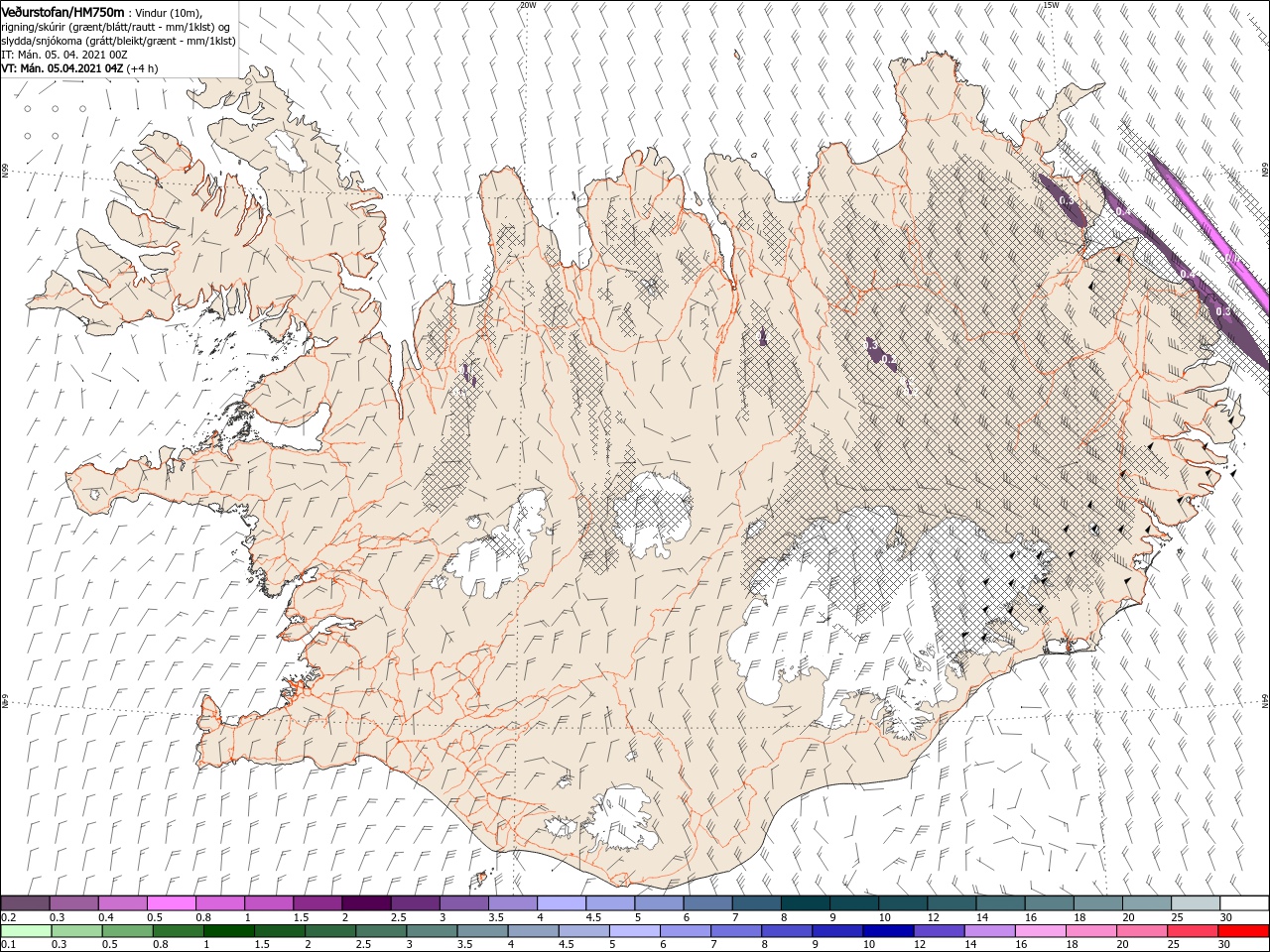
Task: Click the bright pink 0.5 legend swatch
Action: (x=171, y=903)
